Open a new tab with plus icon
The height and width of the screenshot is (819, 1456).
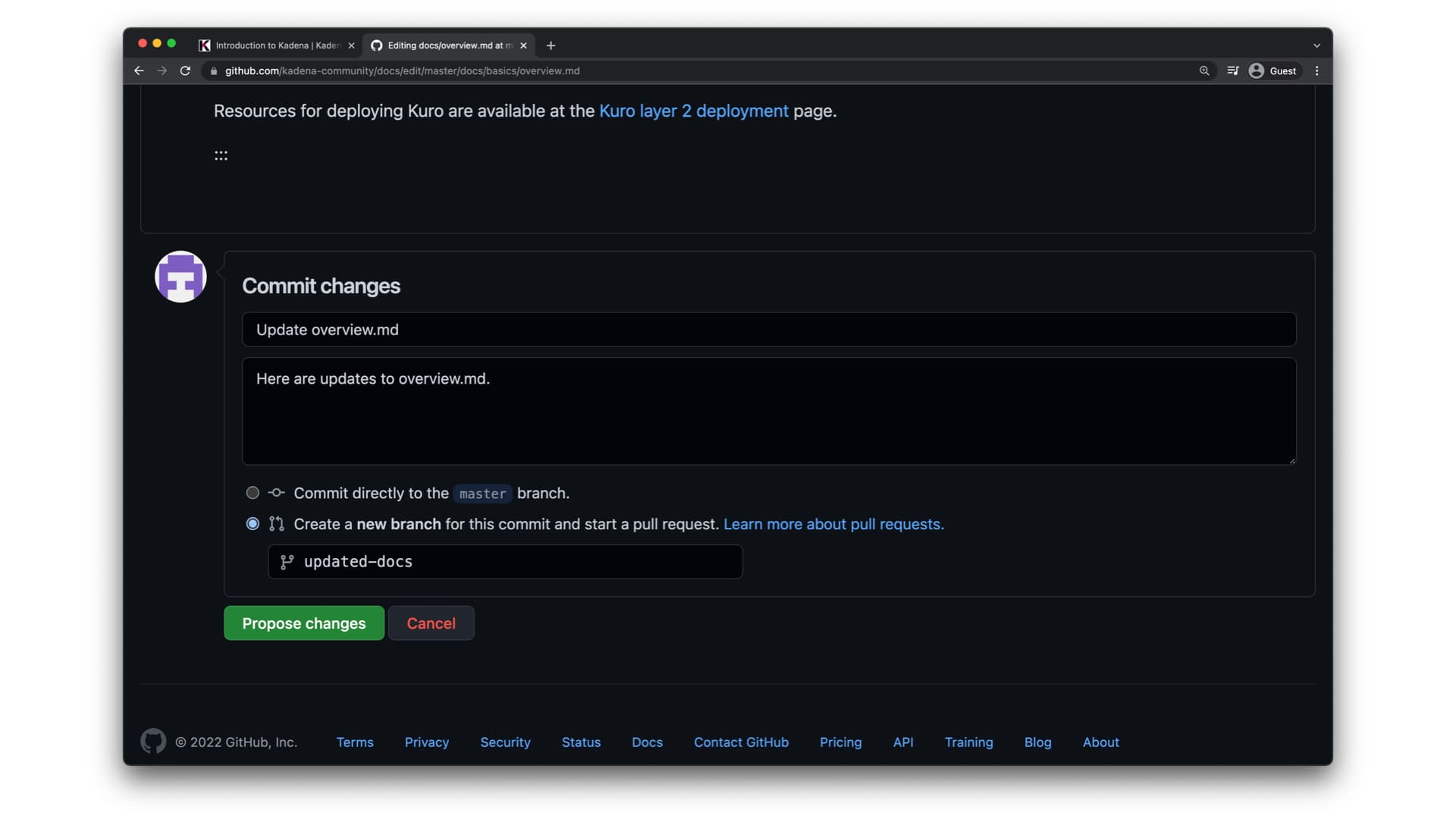point(551,45)
